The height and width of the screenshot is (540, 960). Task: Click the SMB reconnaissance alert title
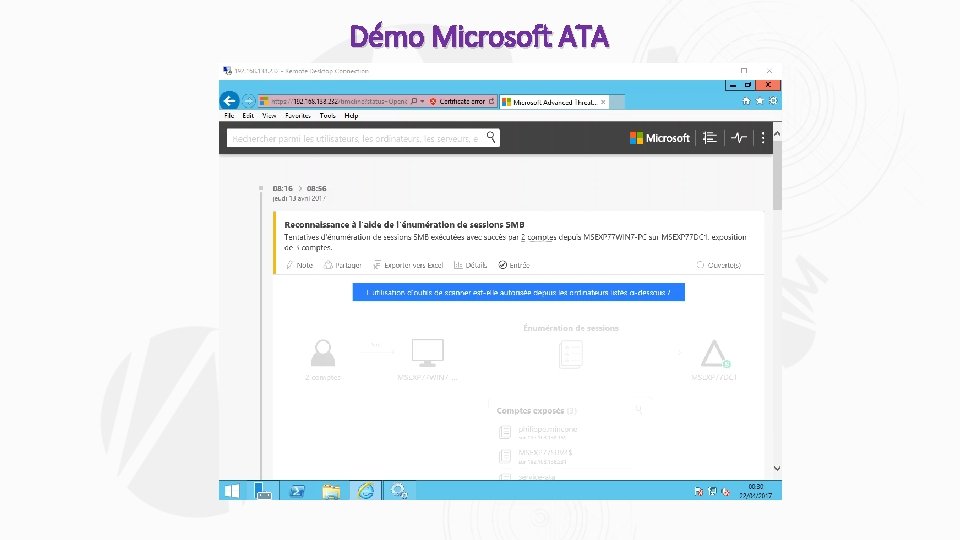(404, 225)
